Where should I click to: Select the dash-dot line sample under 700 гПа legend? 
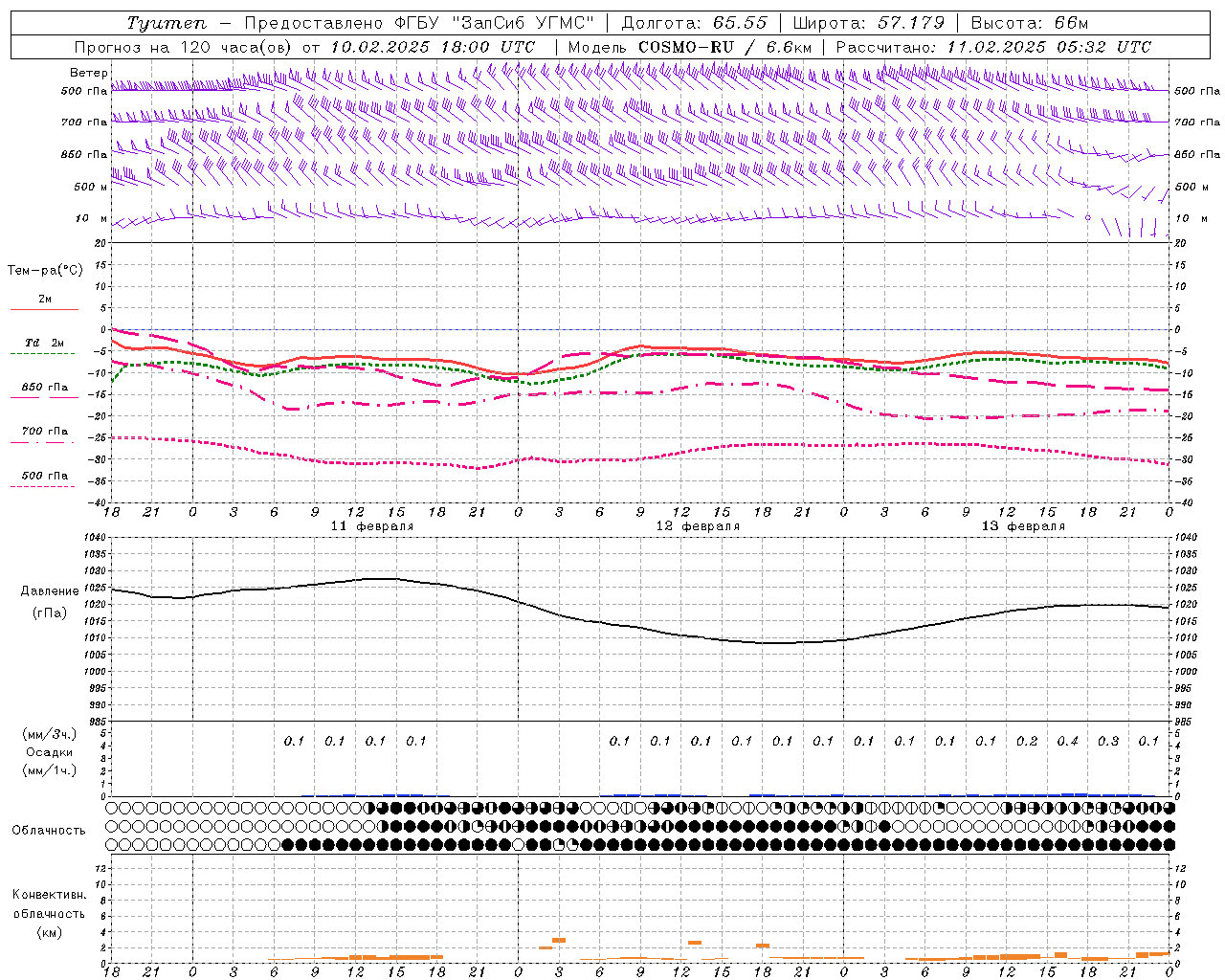[43, 442]
